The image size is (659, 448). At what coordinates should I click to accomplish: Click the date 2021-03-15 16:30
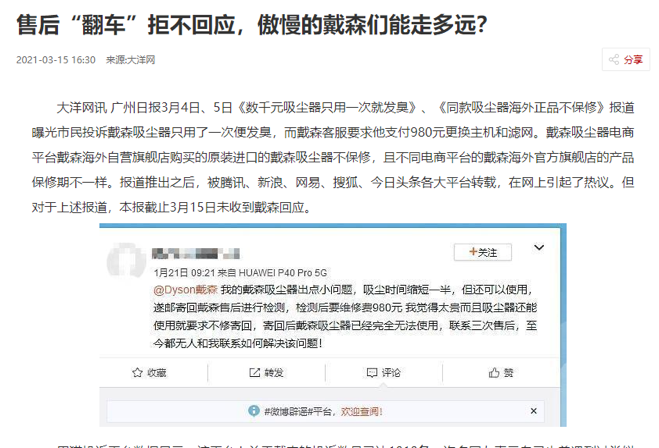56,60
